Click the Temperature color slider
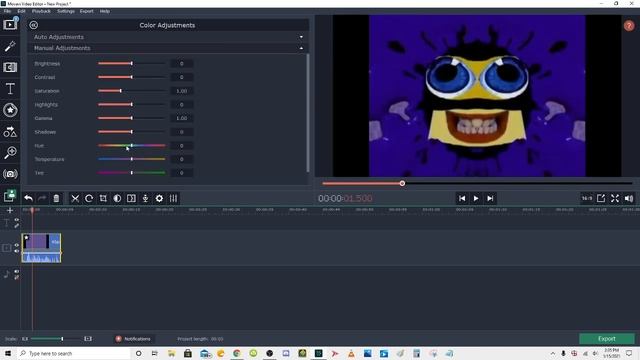This screenshot has width=640, height=360. pyautogui.click(x=131, y=159)
